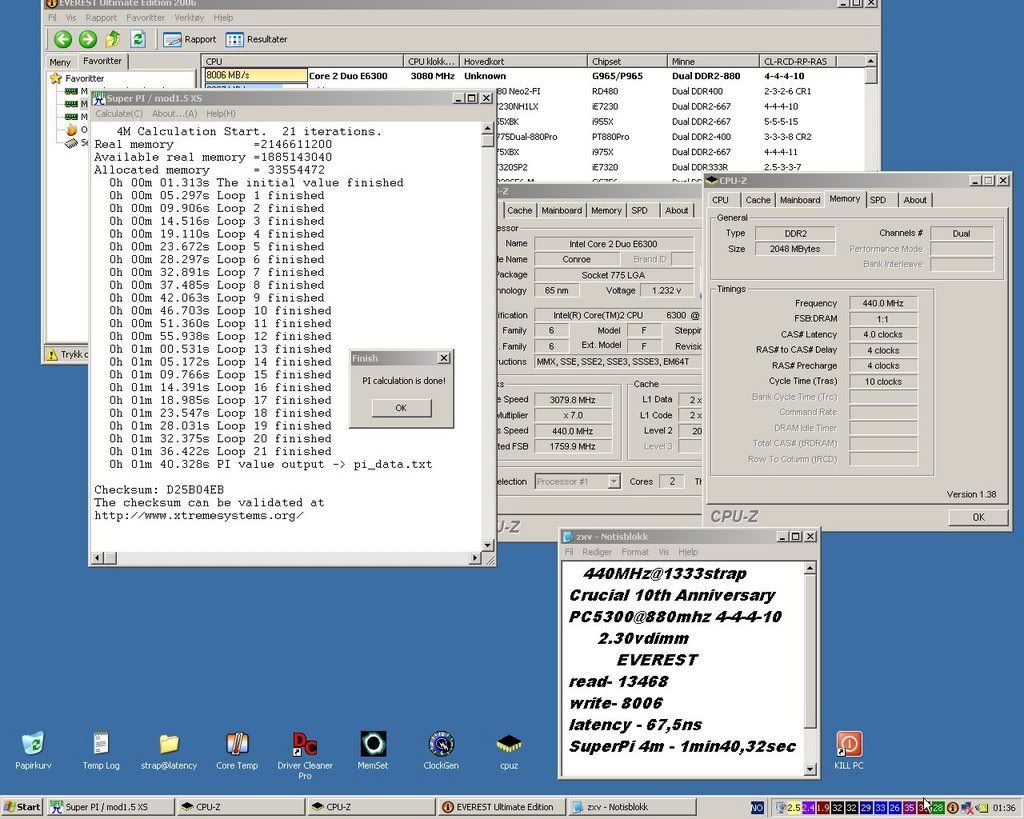Click Notisblokk vertical scrollbar up arrow
Screen dimensions: 1024x819
pyautogui.click(x=810, y=569)
